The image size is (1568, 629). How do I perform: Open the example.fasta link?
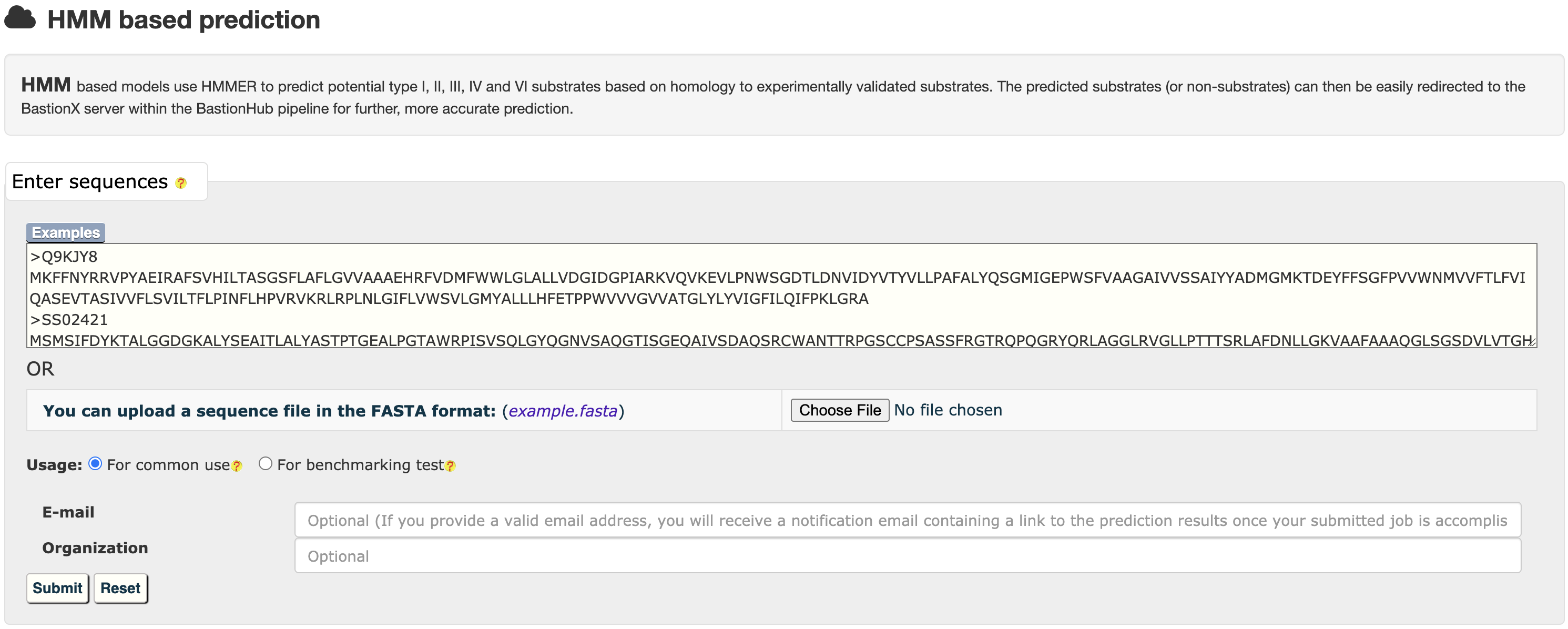tap(563, 411)
